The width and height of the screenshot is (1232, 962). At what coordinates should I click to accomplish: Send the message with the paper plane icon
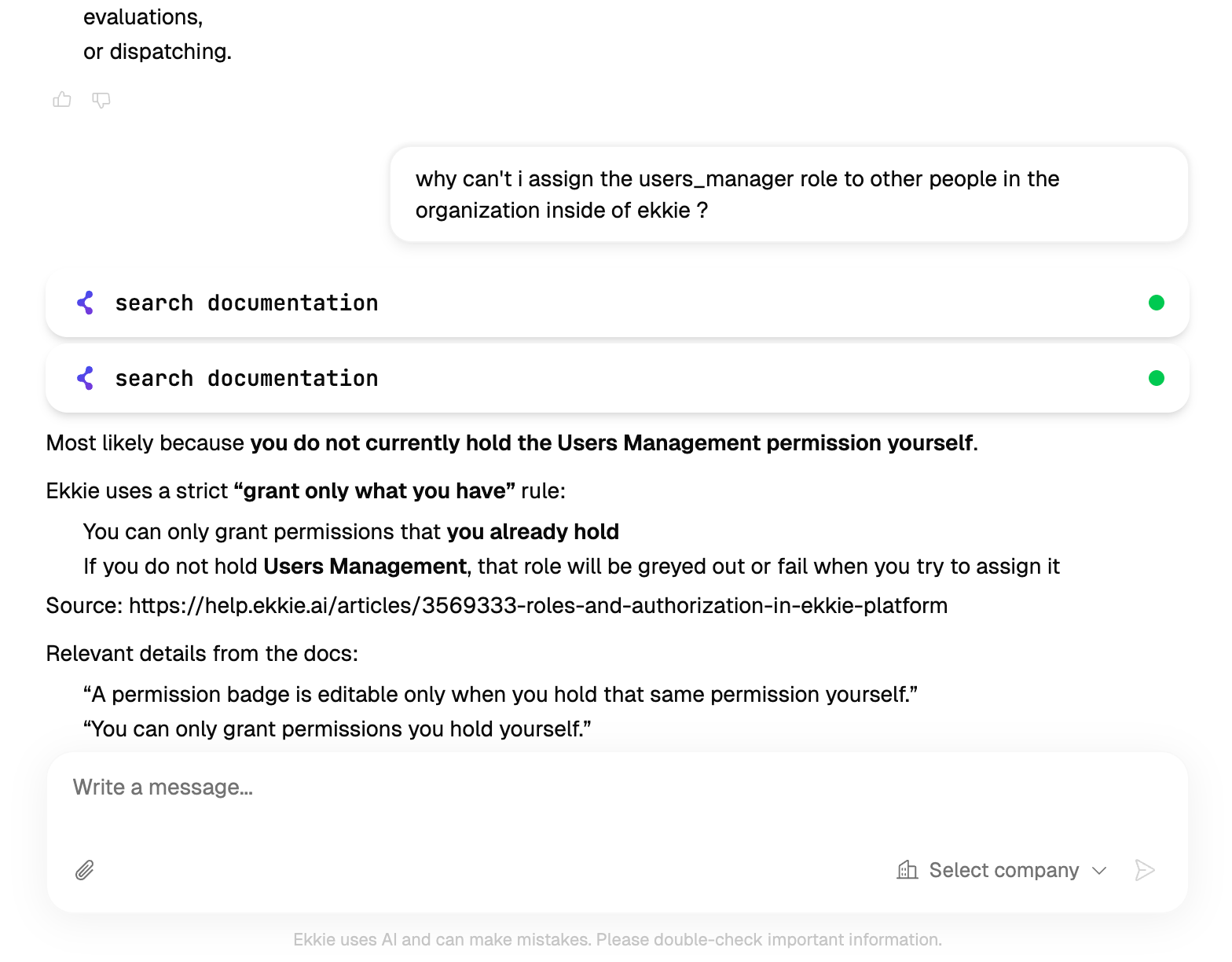pos(1145,870)
